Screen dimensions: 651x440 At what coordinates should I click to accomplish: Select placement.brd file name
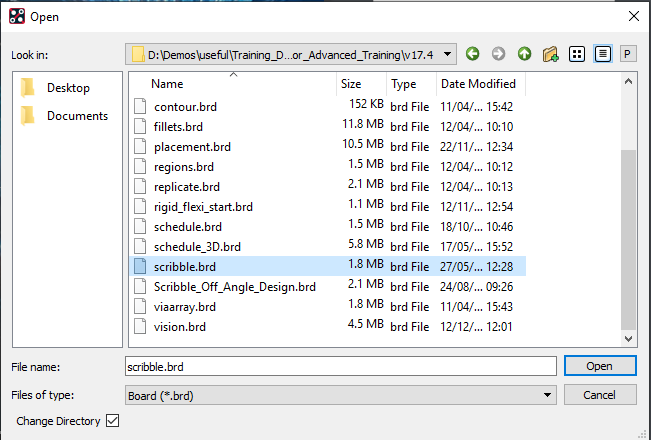[192, 147]
